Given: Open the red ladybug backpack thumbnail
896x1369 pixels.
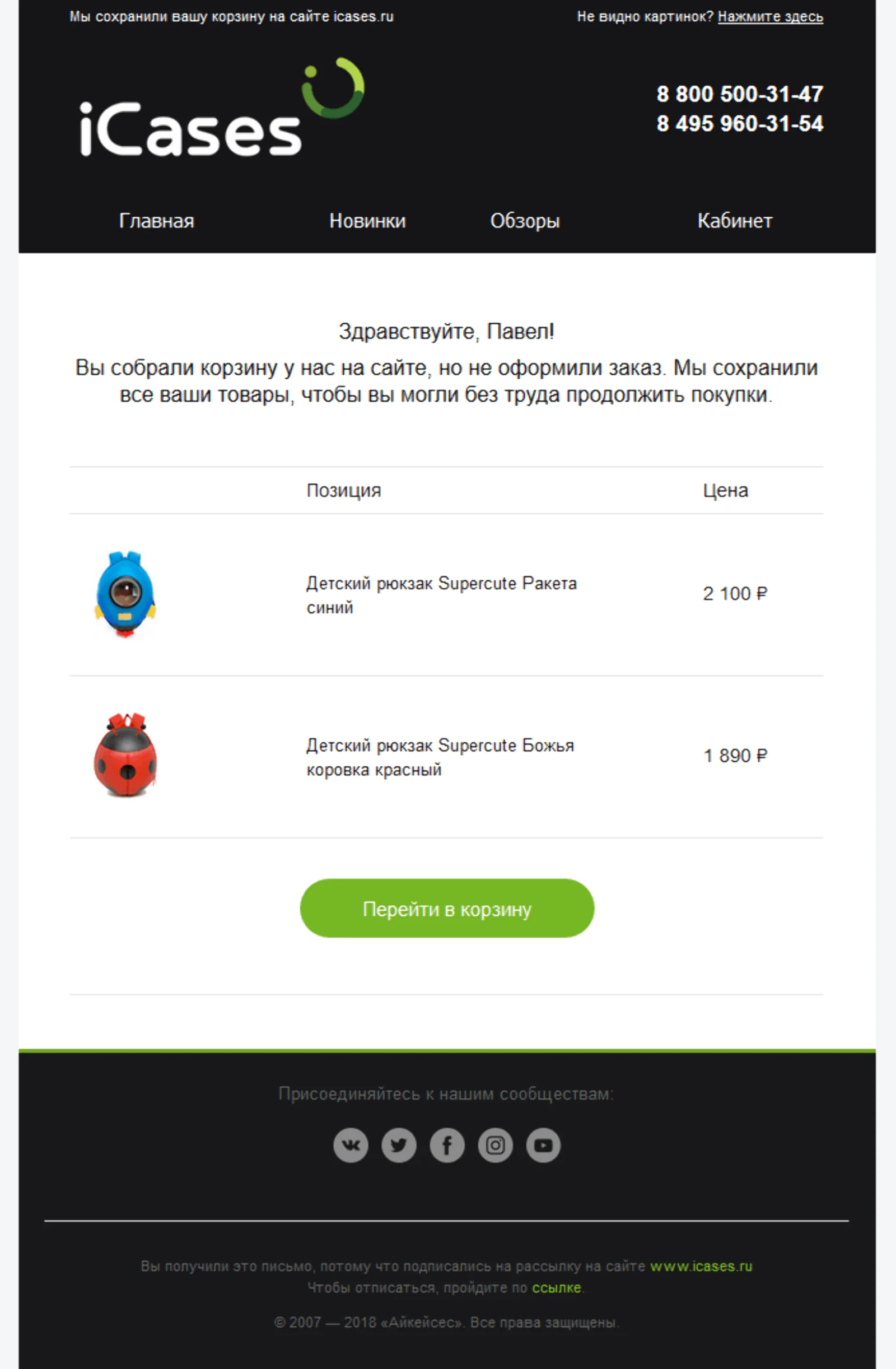Looking at the screenshot, I should tap(125, 755).
